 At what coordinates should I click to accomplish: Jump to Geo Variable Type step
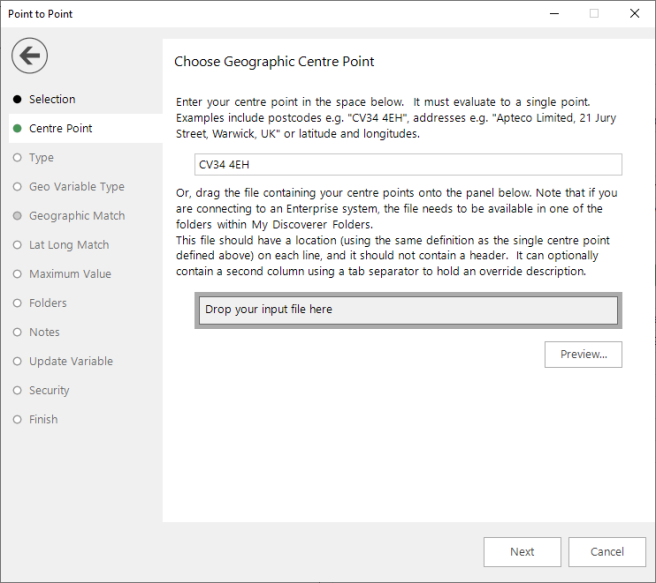coord(77,187)
